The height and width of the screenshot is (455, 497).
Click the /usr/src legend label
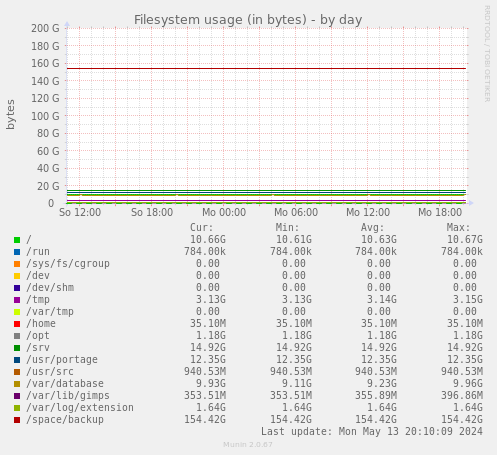tap(50, 371)
